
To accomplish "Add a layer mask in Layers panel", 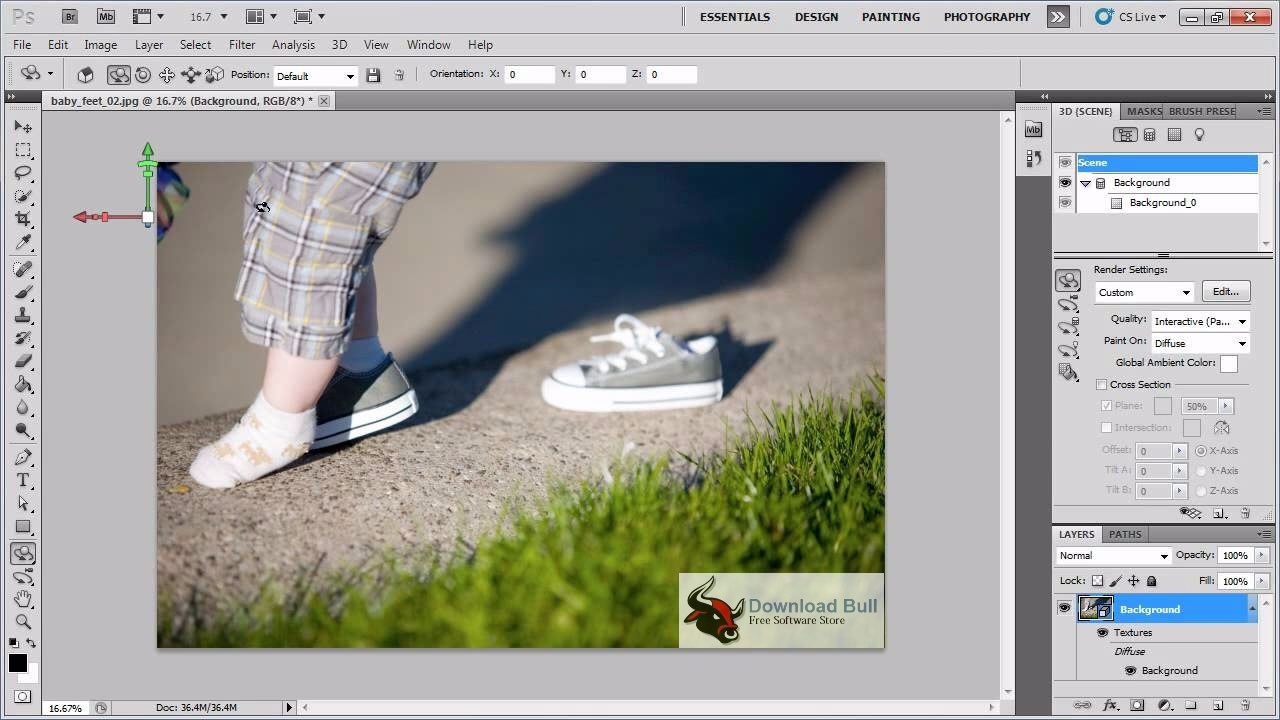I will coord(1136,705).
